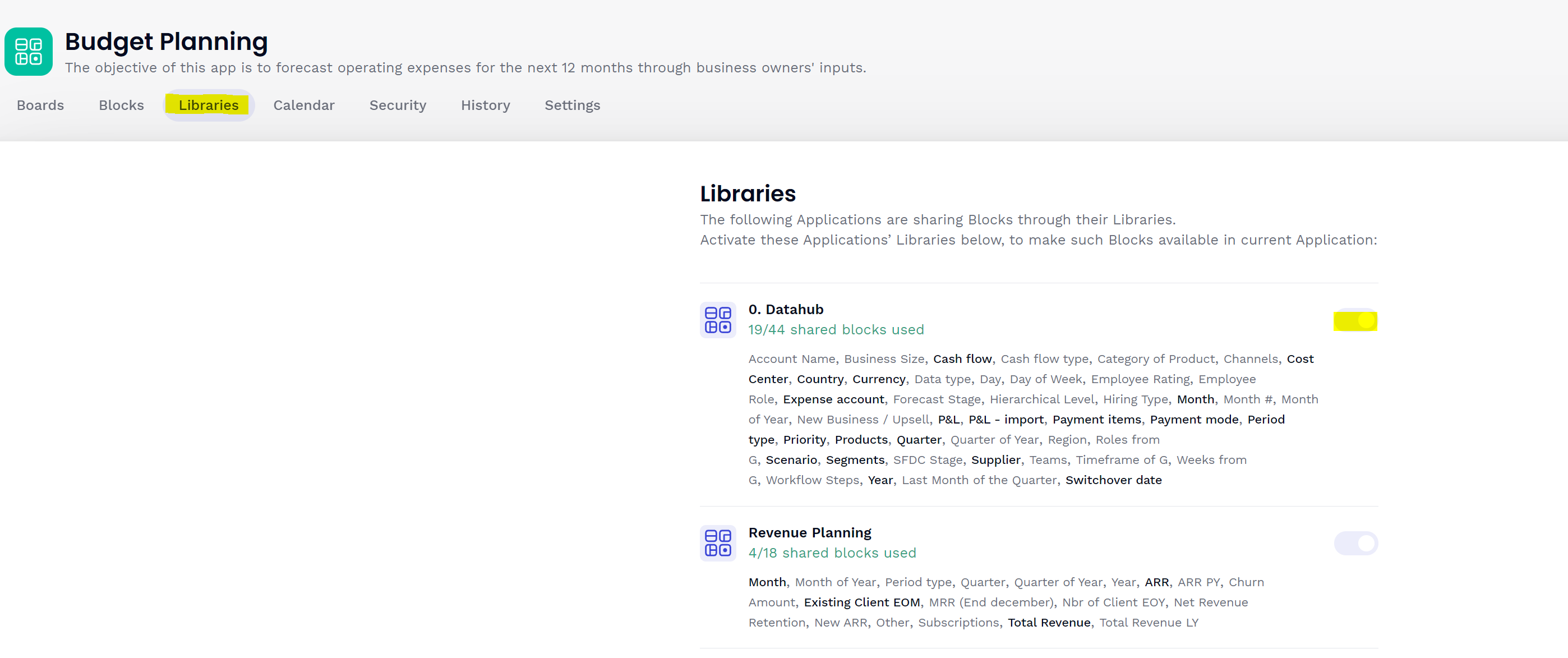
Task: Click the Budget Planning title
Action: pos(166,42)
